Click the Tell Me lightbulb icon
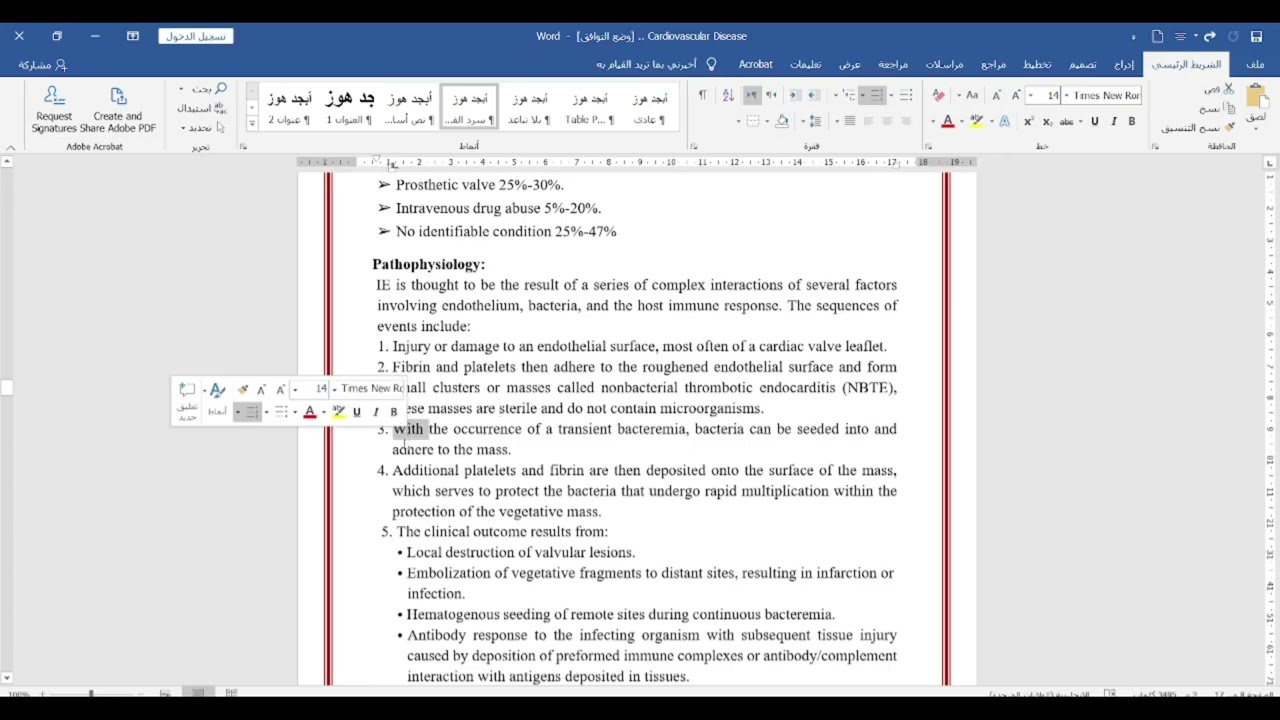1280x720 pixels. click(711, 64)
